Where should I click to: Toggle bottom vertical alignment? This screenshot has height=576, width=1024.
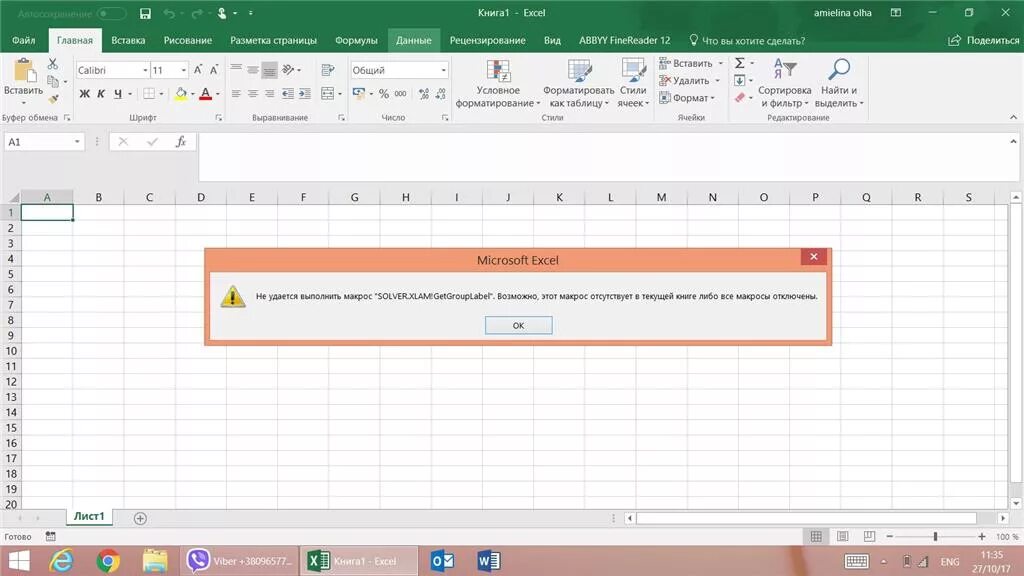[269, 70]
